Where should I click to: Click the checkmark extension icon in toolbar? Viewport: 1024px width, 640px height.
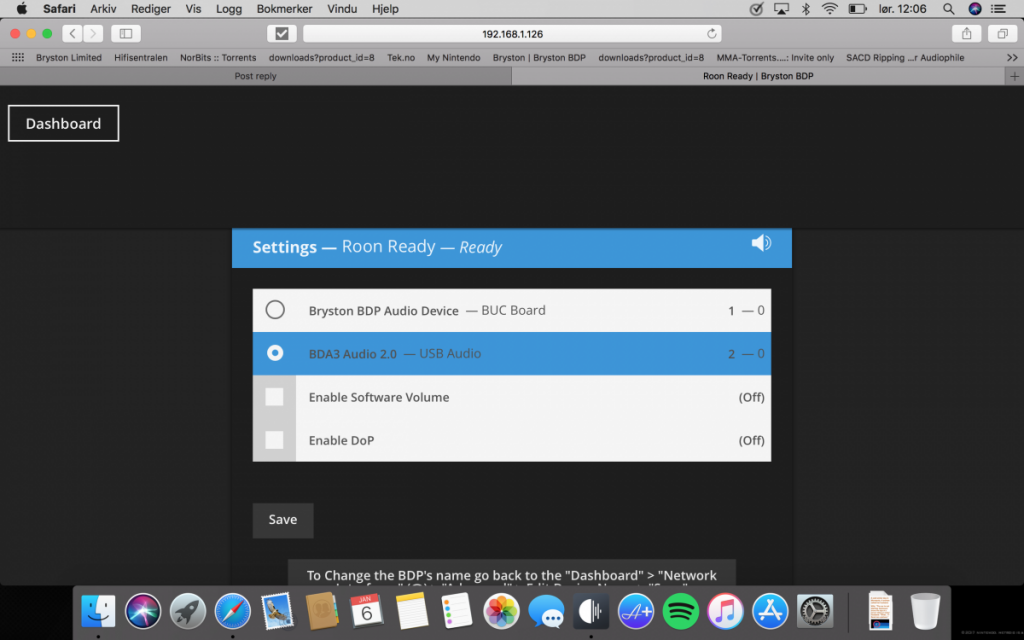tap(281, 33)
